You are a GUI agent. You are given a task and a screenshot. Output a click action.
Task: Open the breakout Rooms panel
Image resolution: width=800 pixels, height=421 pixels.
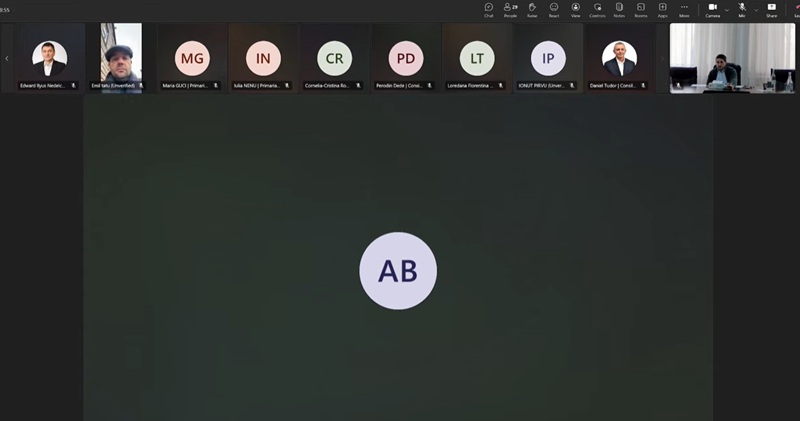(x=640, y=10)
